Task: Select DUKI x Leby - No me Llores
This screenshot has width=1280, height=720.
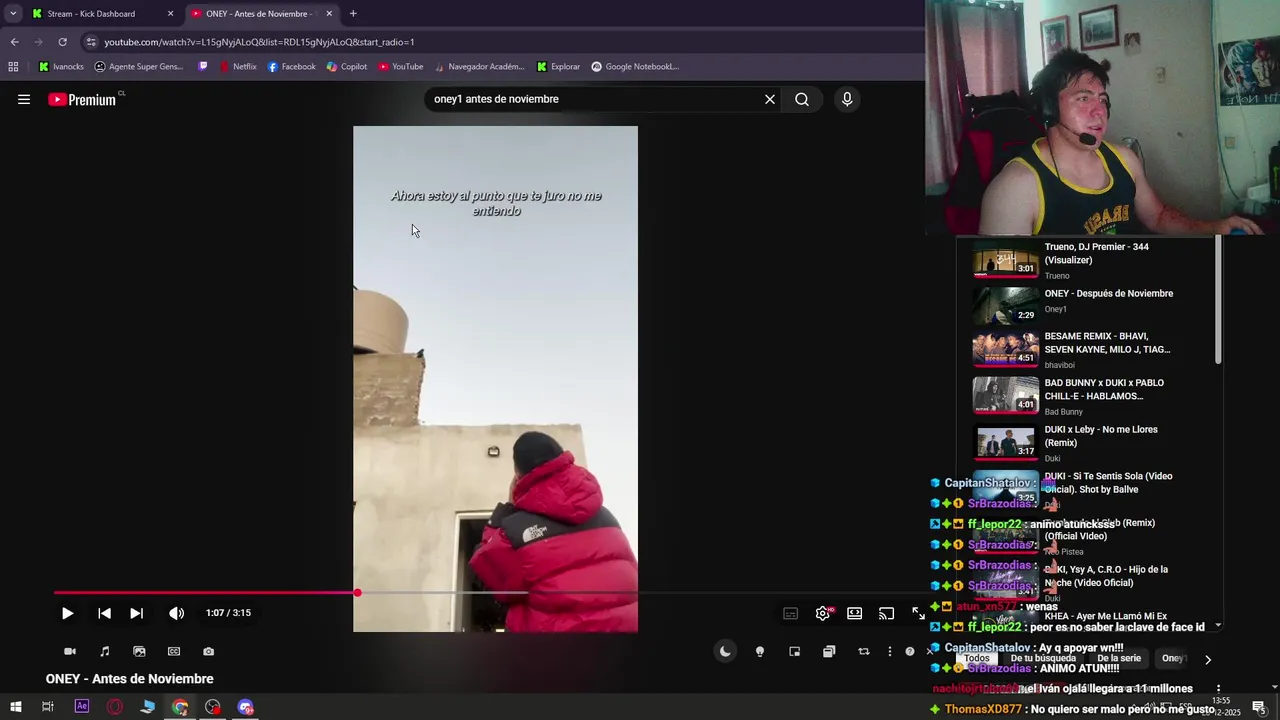Action: click(1090, 444)
